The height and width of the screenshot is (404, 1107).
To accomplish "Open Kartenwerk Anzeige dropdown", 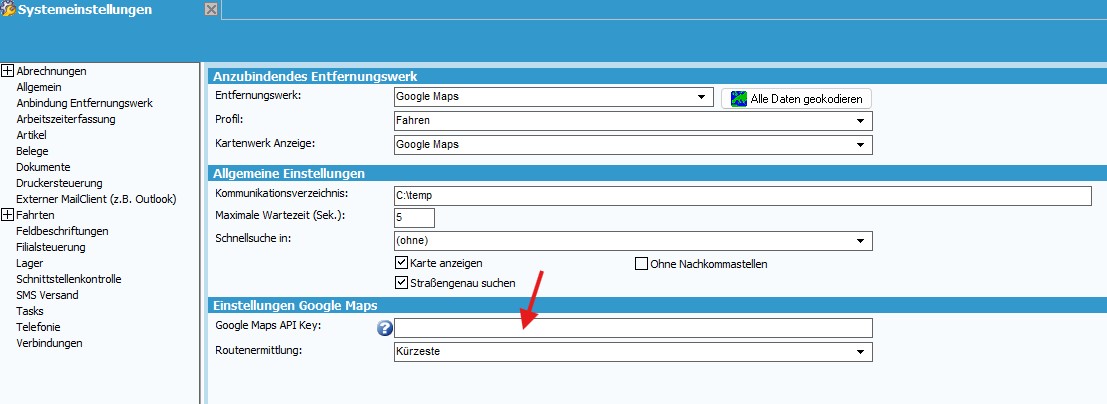I will 861,145.
